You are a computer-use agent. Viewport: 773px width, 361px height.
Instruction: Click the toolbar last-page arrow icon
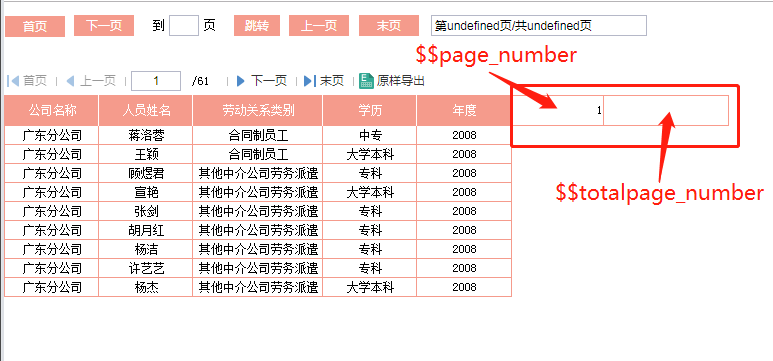pos(310,81)
